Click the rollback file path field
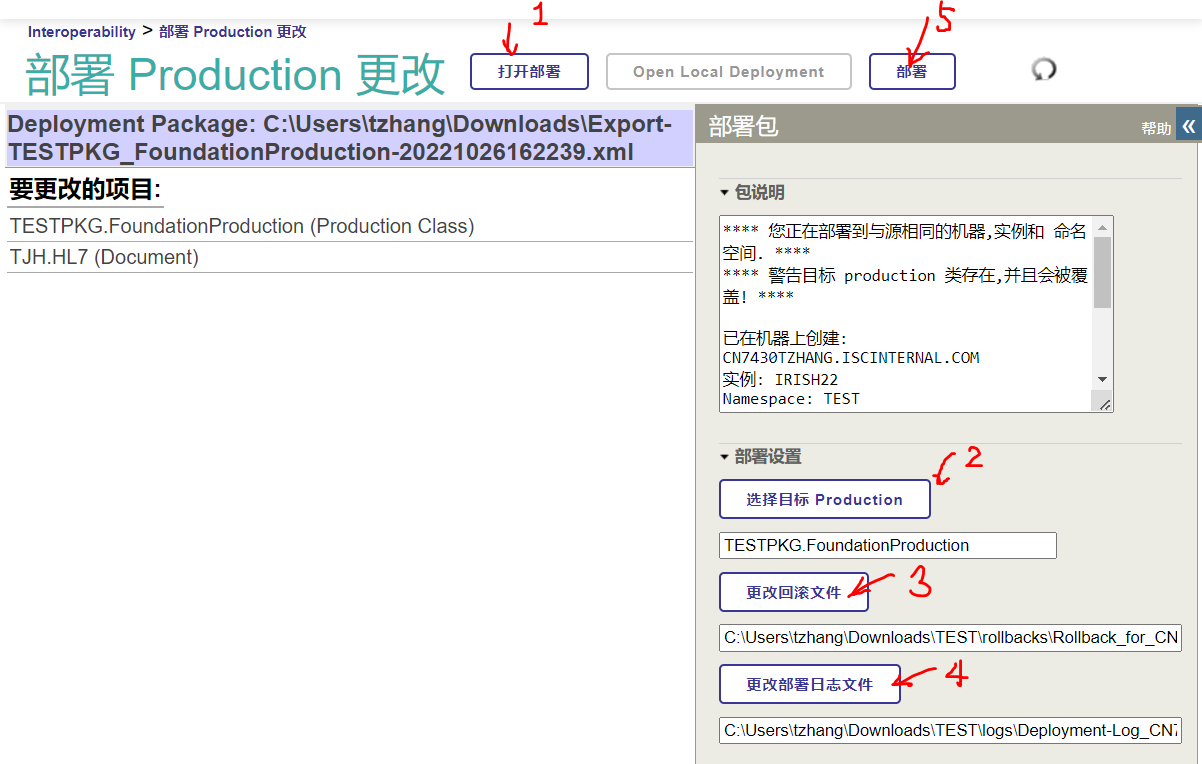This screenshot has width=1202, height=764. point(950,638)
